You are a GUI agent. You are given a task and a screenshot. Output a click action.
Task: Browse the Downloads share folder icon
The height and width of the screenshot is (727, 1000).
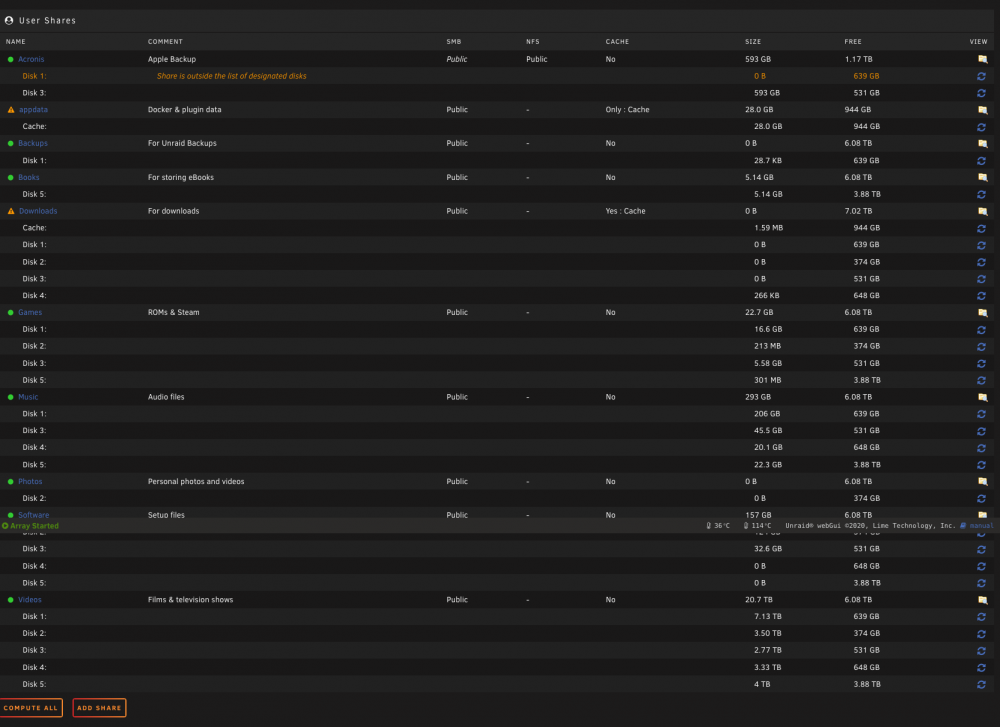[982, 211]
